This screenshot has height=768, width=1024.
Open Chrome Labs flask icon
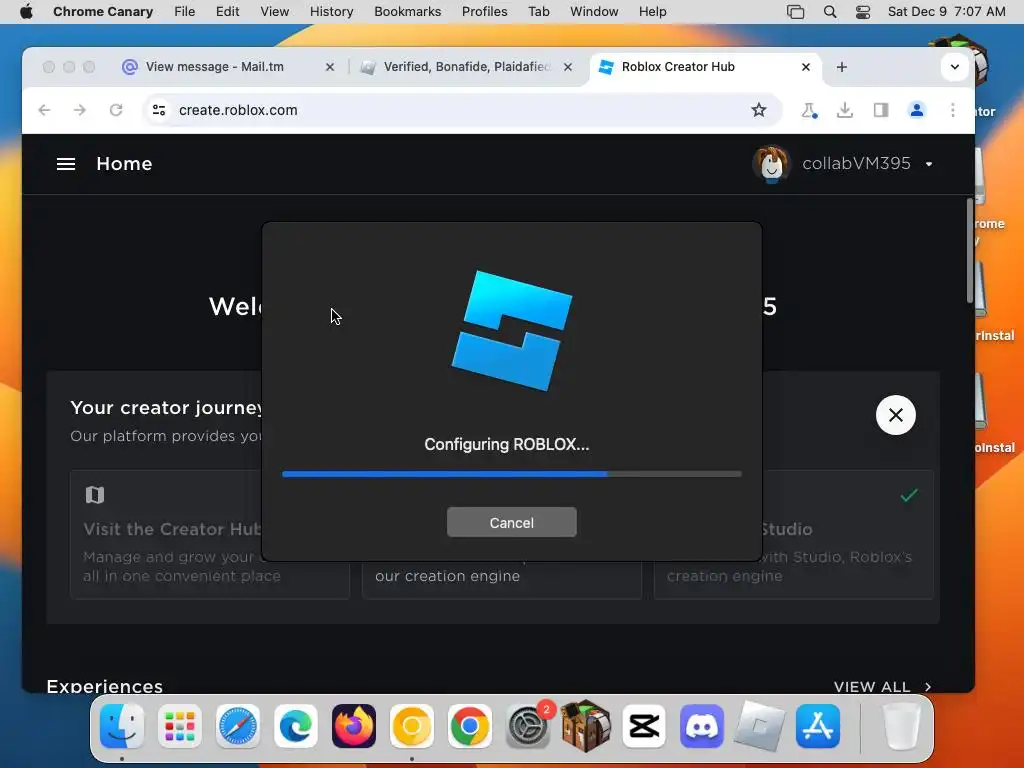tap(809, 110)
